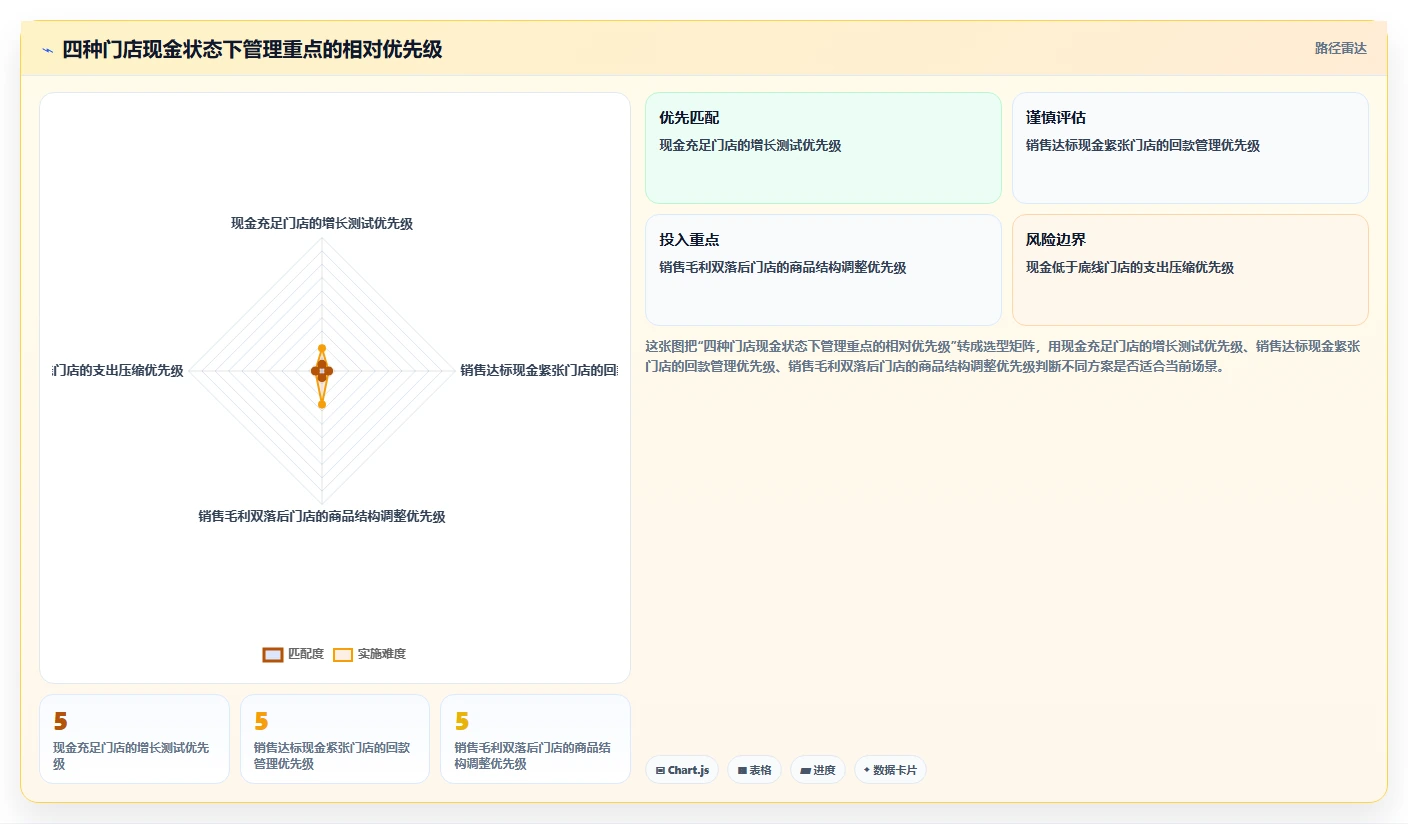1408x824 pixels.
Task: Click stat card 现金充足门店的增长测试优先级
Action: 134,739
